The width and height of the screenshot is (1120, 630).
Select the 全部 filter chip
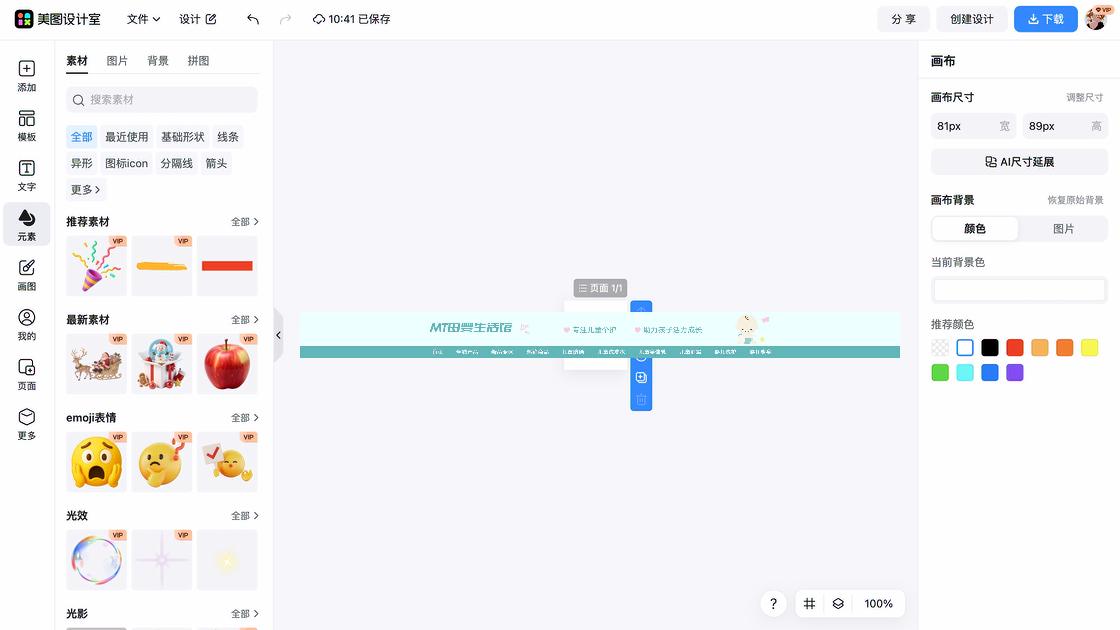click(81, 136)
